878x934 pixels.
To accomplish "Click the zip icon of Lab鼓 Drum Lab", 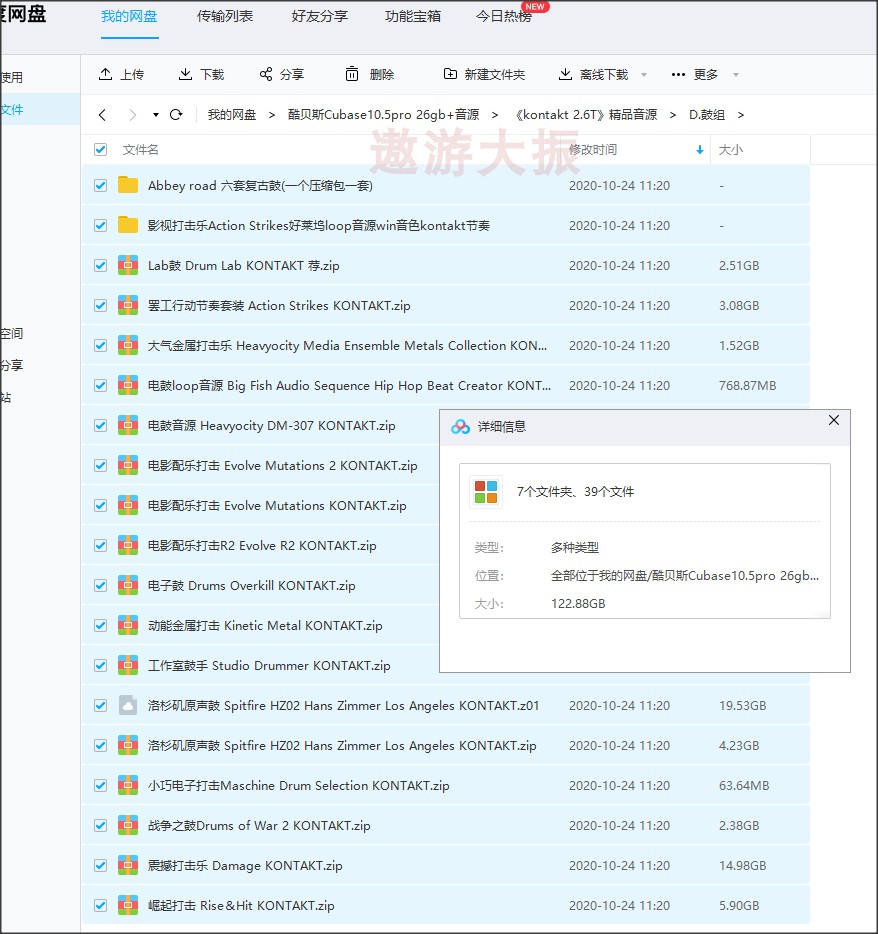I will click(128, 265).
